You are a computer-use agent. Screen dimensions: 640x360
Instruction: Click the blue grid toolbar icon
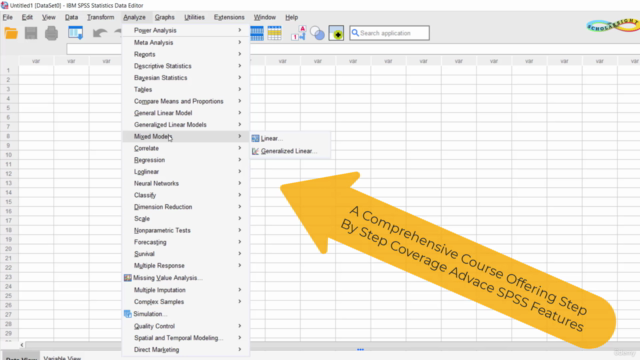(257, 33)
